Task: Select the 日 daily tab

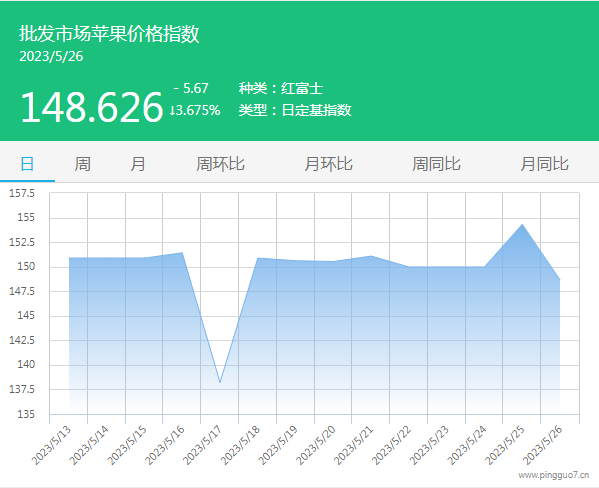Action: (27, 164)
